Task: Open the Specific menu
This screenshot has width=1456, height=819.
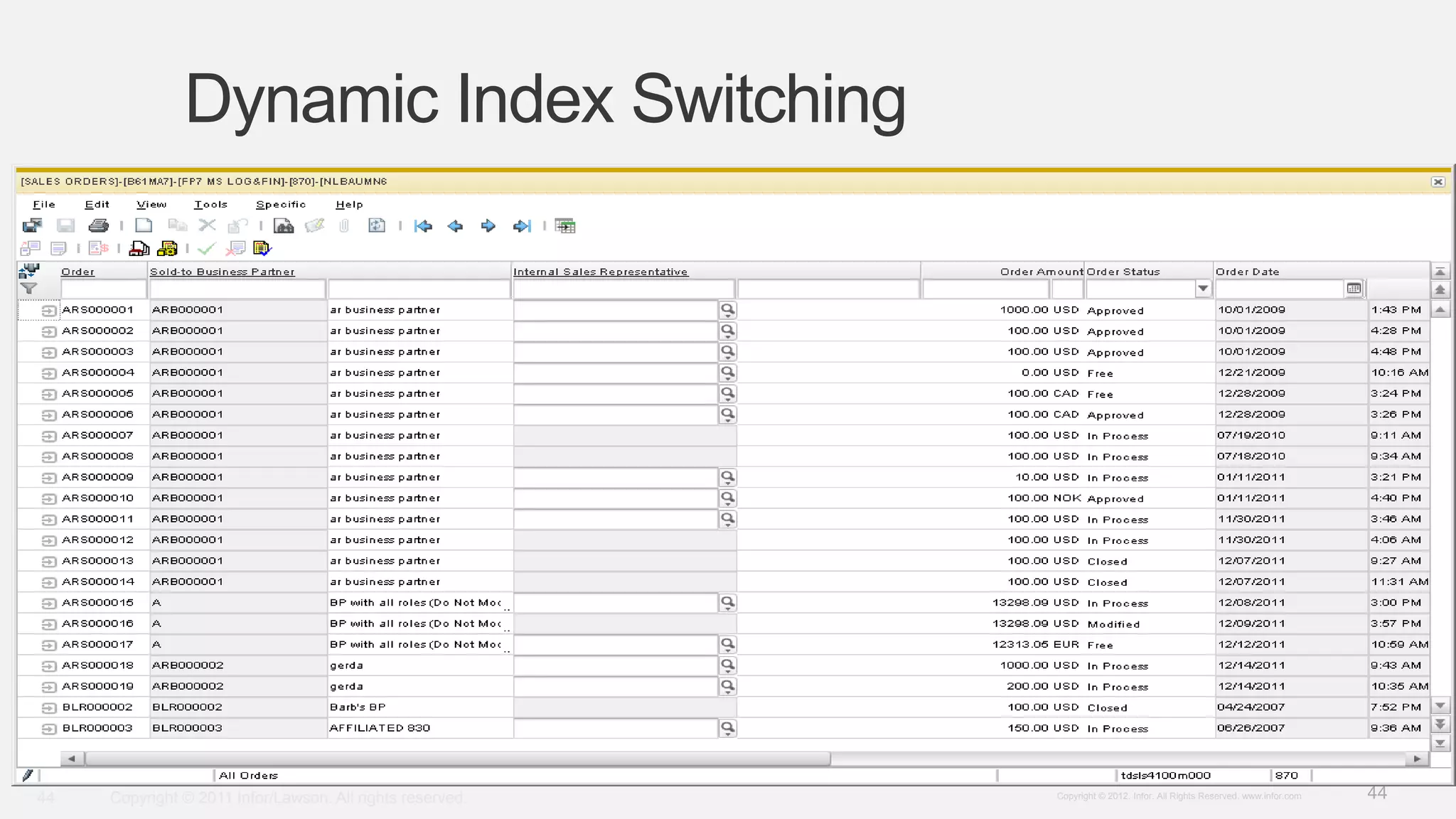Action: (280, 205)
